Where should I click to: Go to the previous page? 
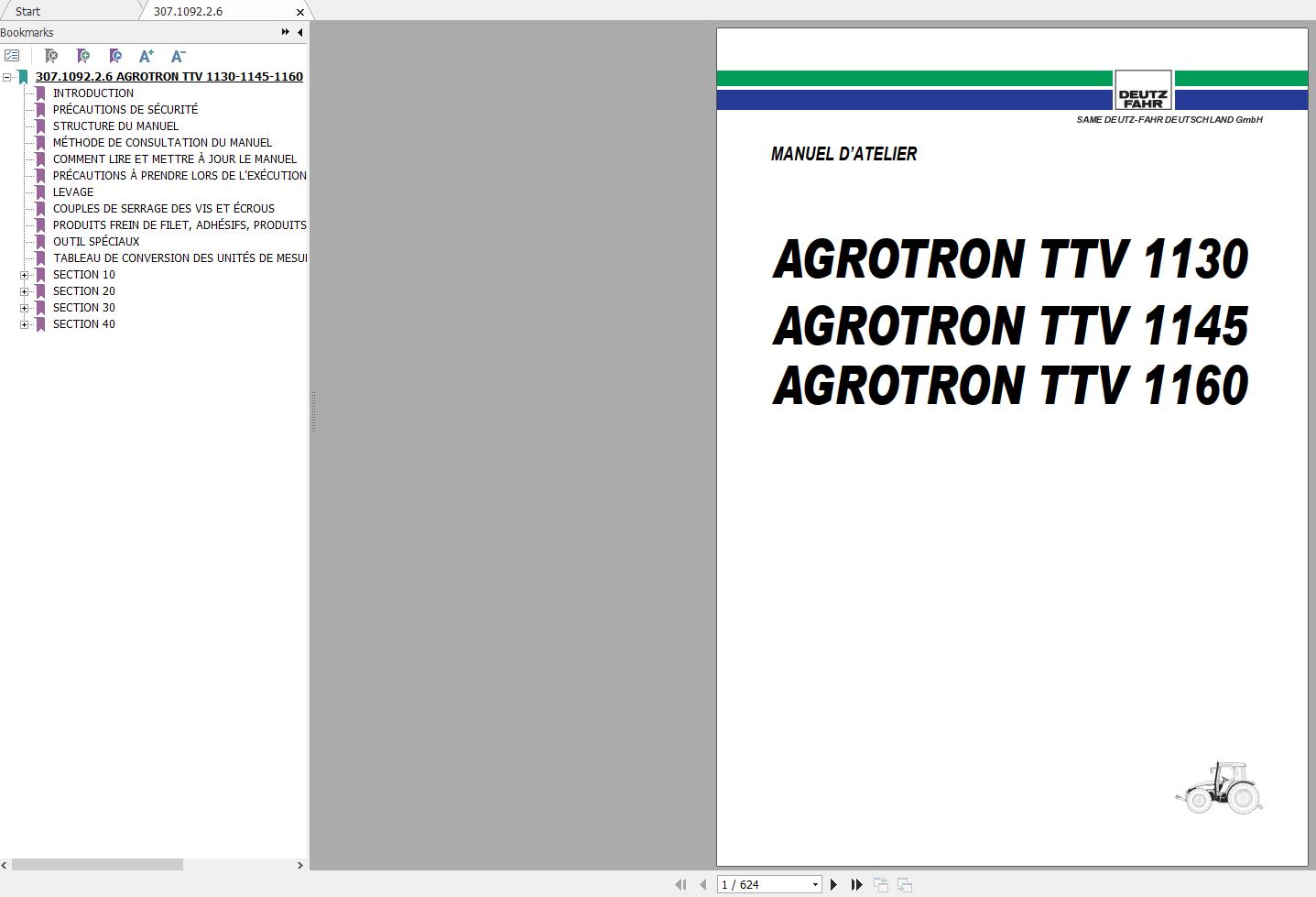click(x=702, y=884)
